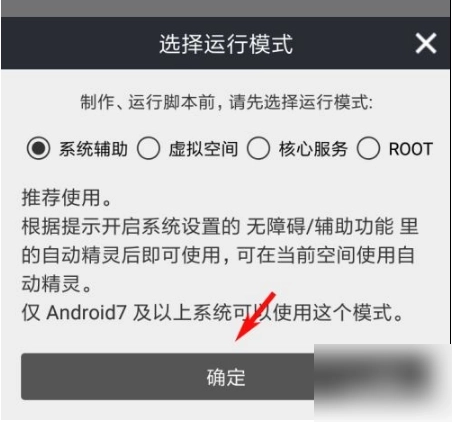Click the 制作、运行脚本前 instruction line
Screen dimensions: 452x422
coord(227,102)
